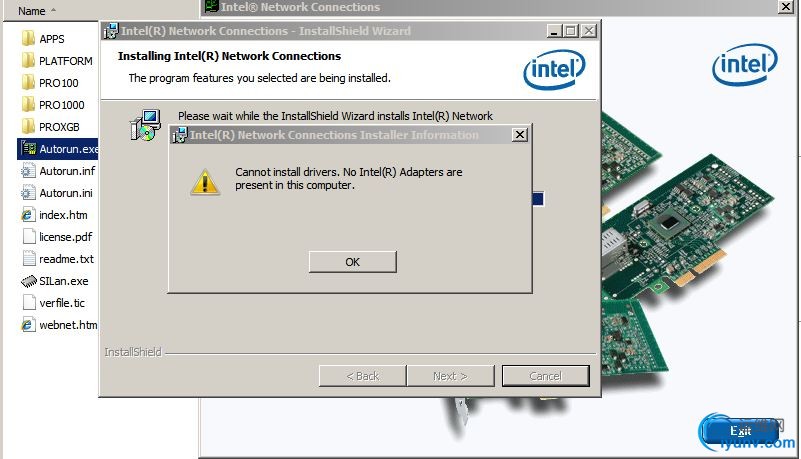
Task: Click OK in the error dialog
Action: (x=352, y=262)
